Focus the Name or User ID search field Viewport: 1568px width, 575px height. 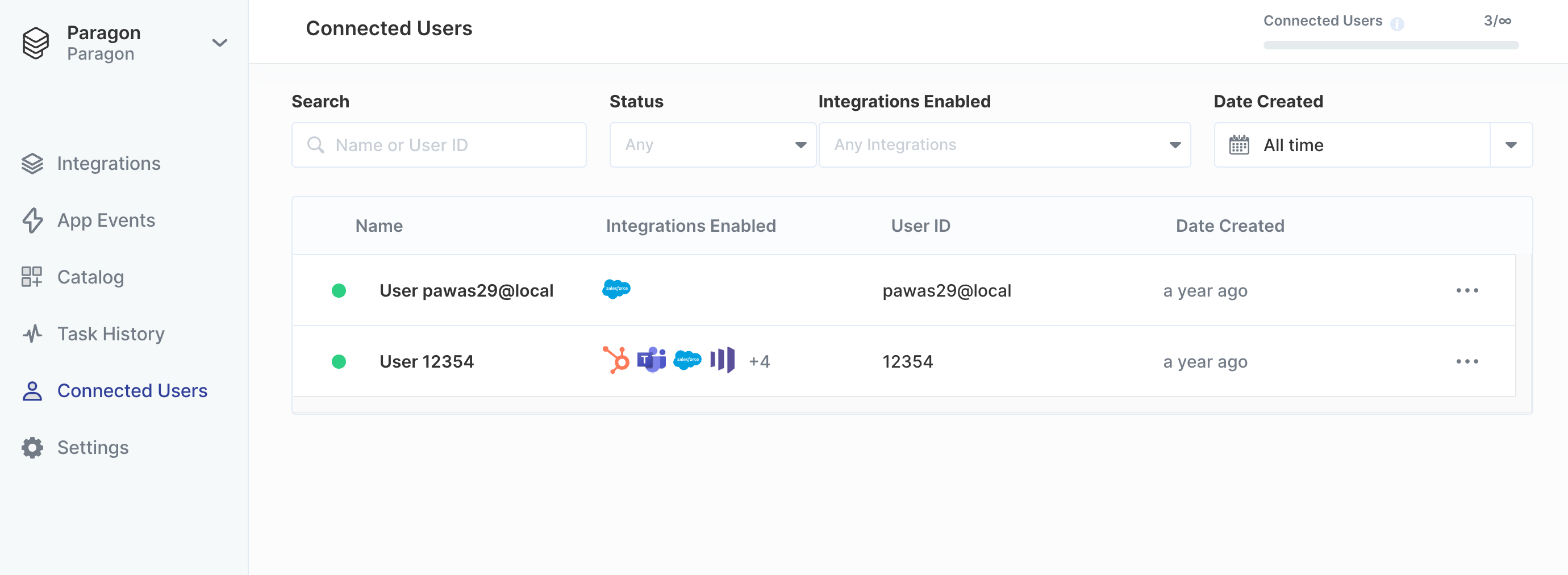coord(439,145)
